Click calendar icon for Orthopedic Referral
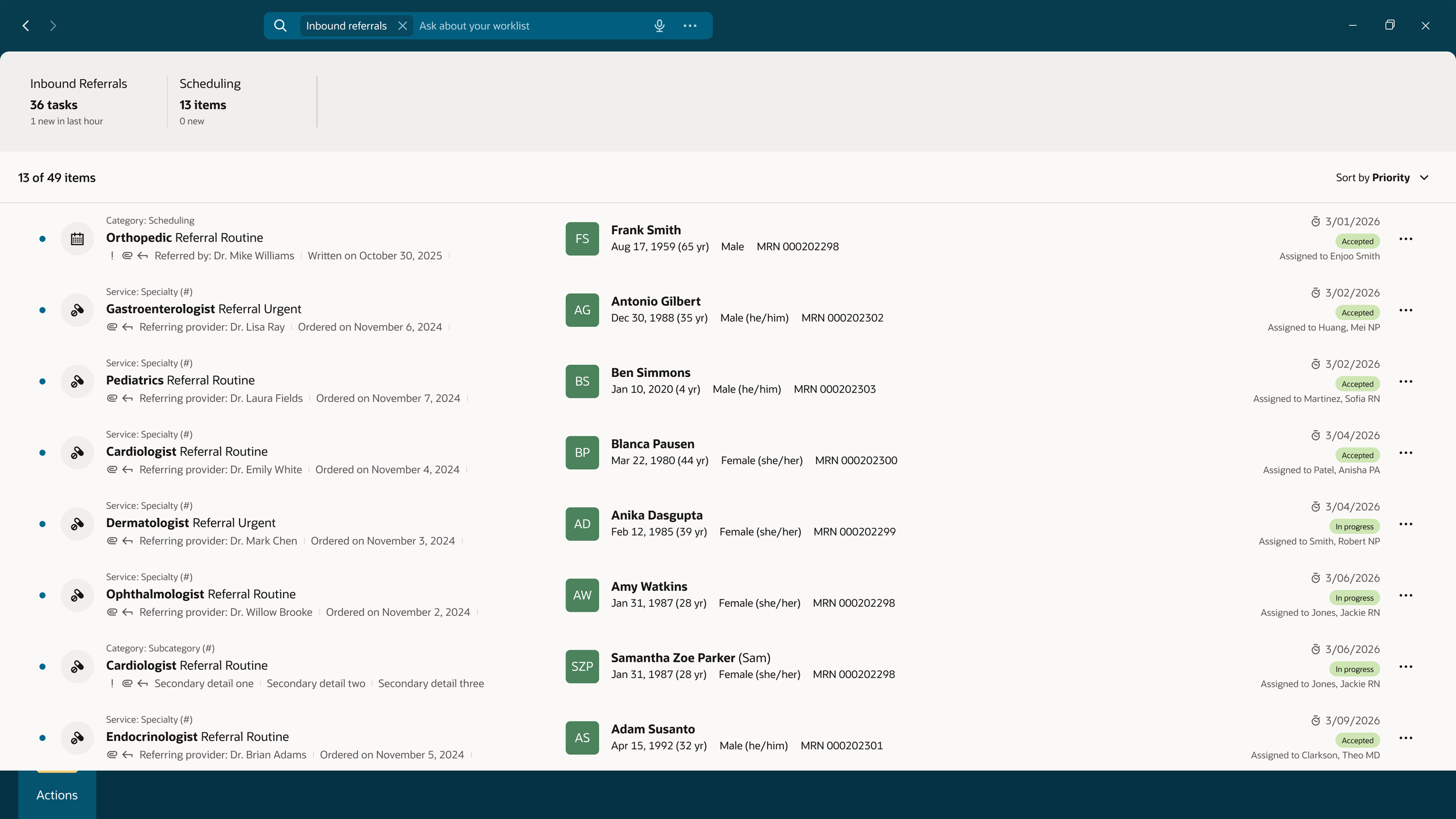 click(x=77, y=239)
